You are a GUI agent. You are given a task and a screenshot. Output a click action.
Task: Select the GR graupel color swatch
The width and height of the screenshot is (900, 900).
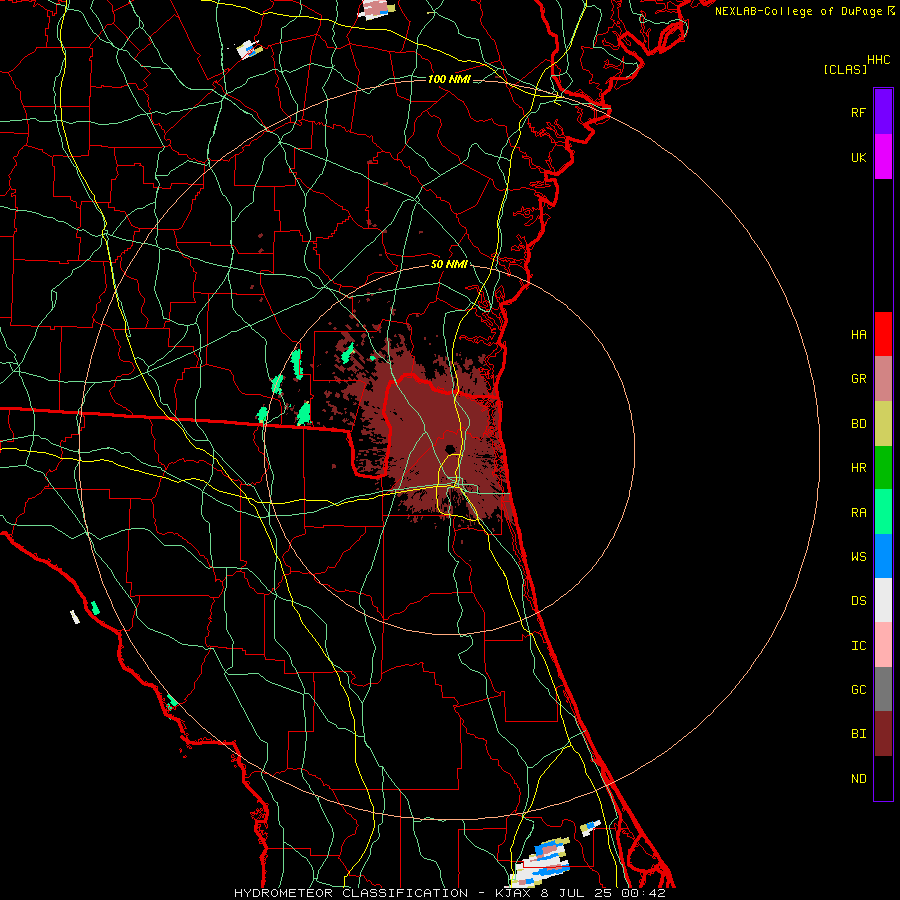[x=883, y=379]
